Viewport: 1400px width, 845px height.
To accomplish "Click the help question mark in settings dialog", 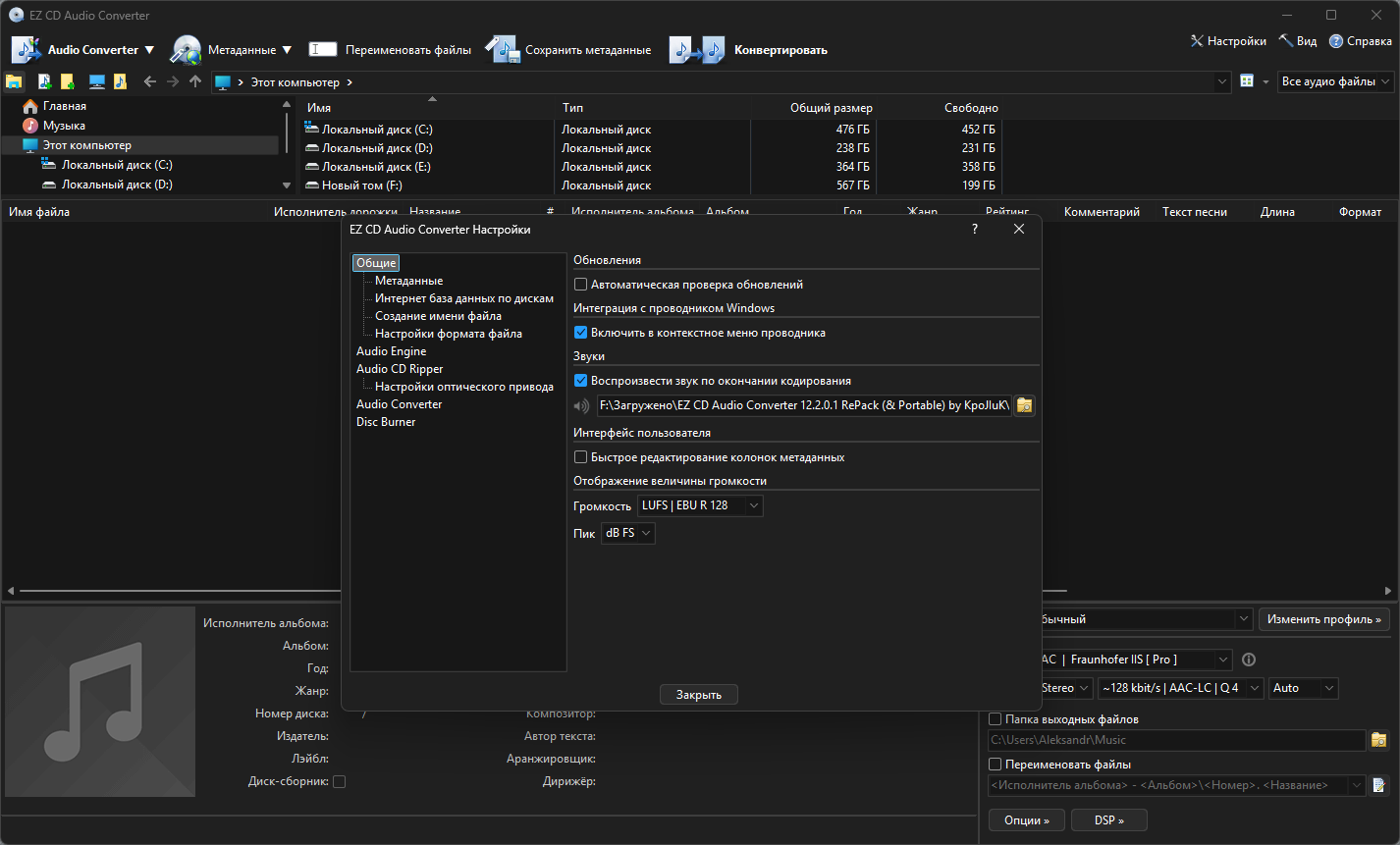I will 975,229.
